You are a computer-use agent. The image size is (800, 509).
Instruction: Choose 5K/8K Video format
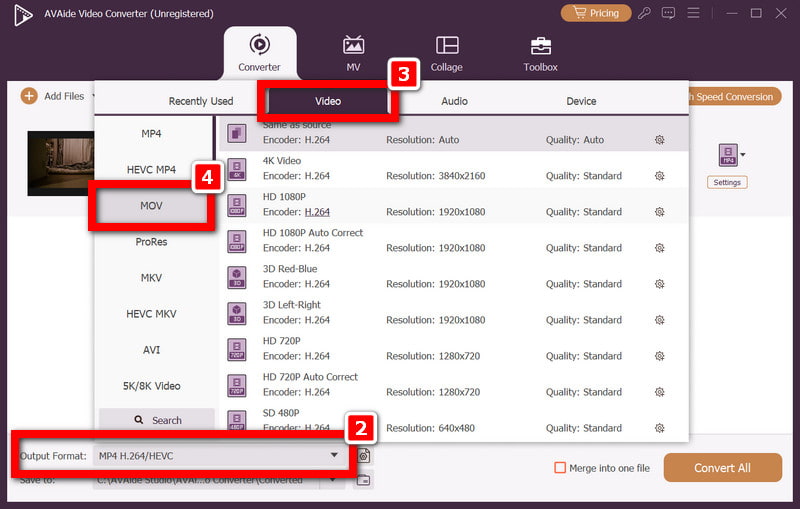click(x=152, y=386)
